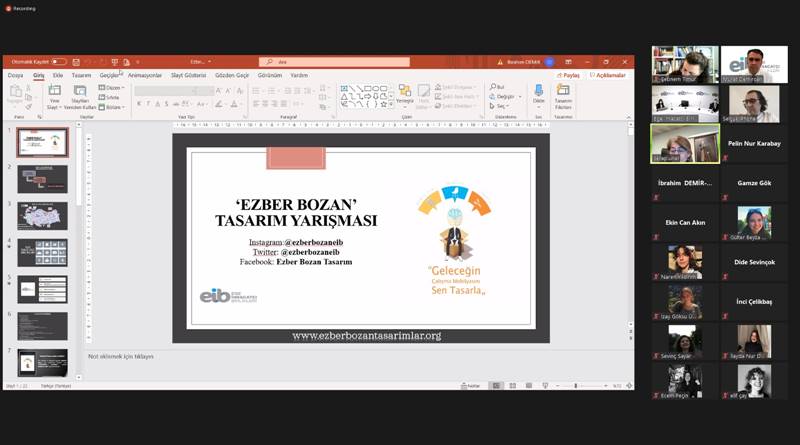Viewport: 800px width, 445px height.
Task: Switch to Slide Sorter view icon
Action: point(513,386)
